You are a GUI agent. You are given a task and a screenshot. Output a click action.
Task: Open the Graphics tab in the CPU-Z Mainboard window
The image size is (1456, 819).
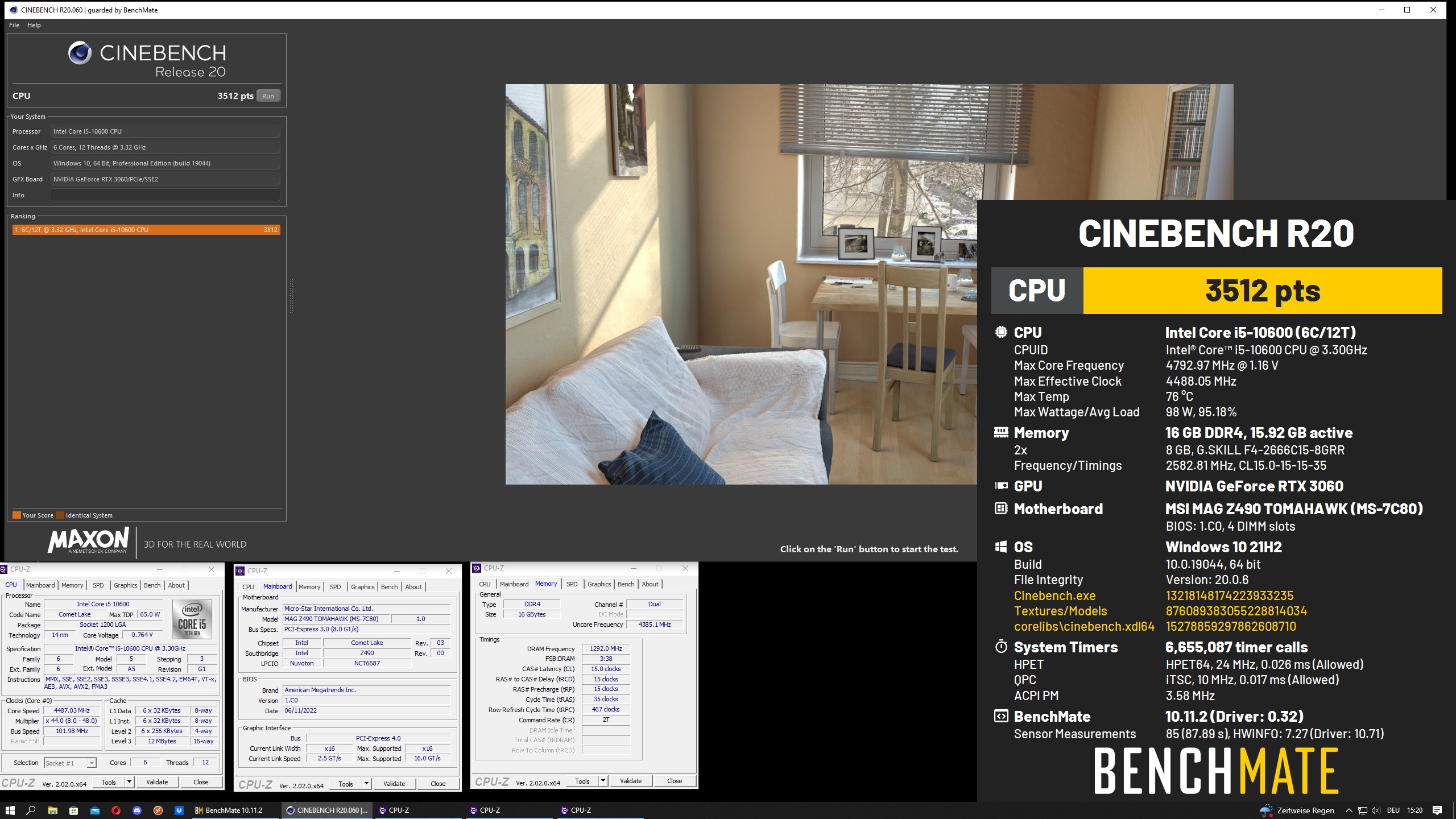362,587
